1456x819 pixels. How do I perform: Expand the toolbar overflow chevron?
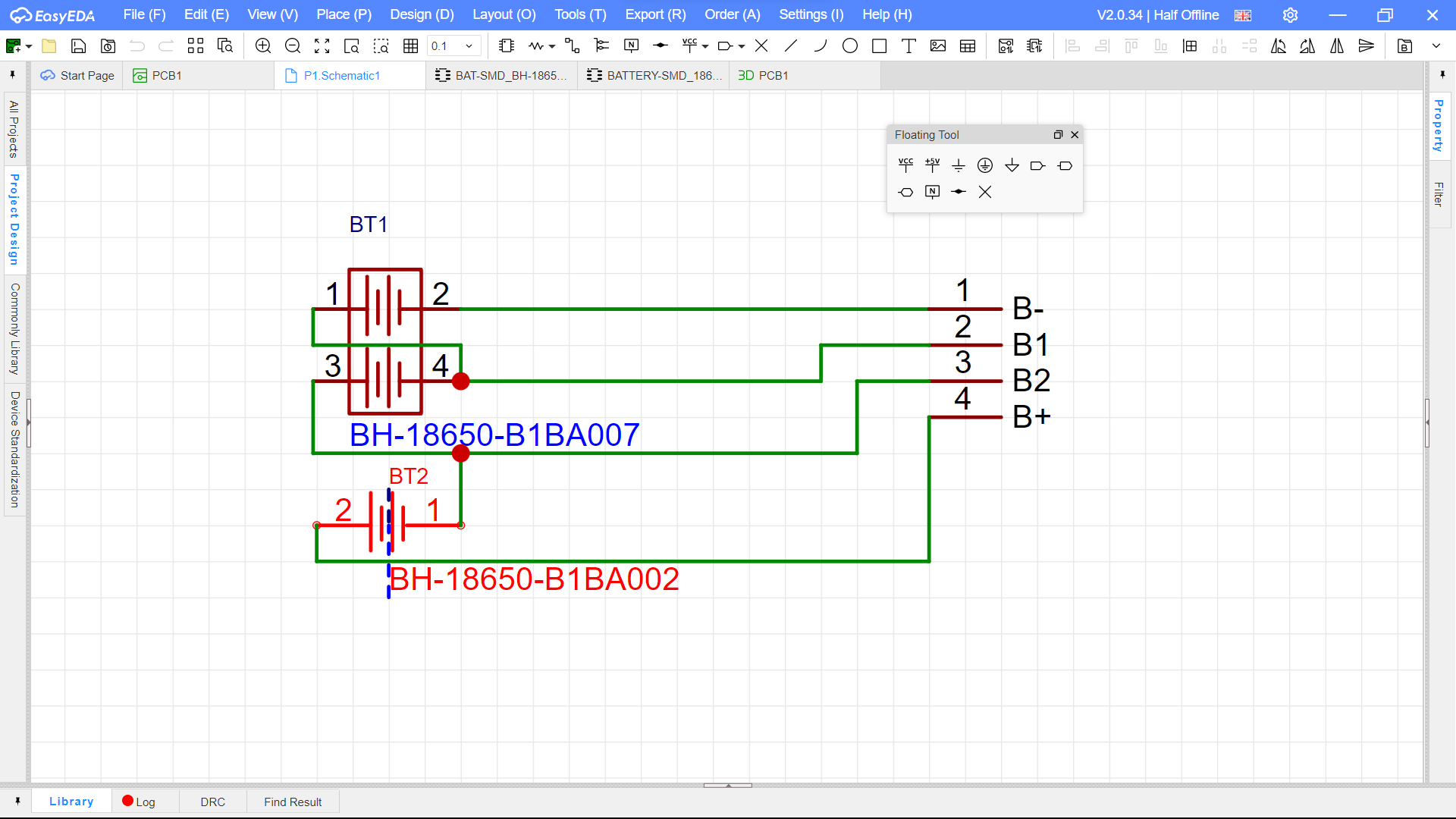click(1436, 46)
